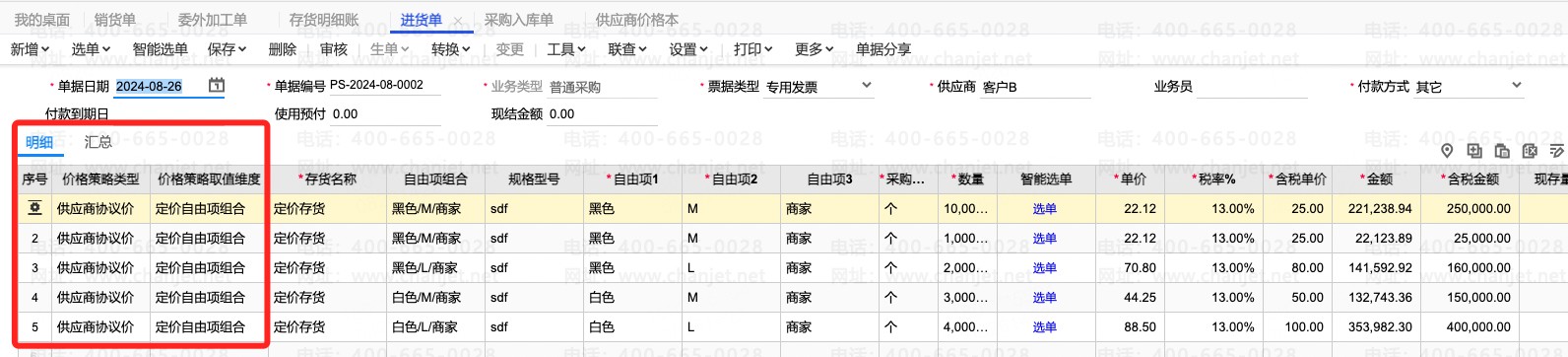Click the 单据编号 field PS-2024-08-0002
1568x357 pixels.
pyautogui.click(x=384, y=86)
